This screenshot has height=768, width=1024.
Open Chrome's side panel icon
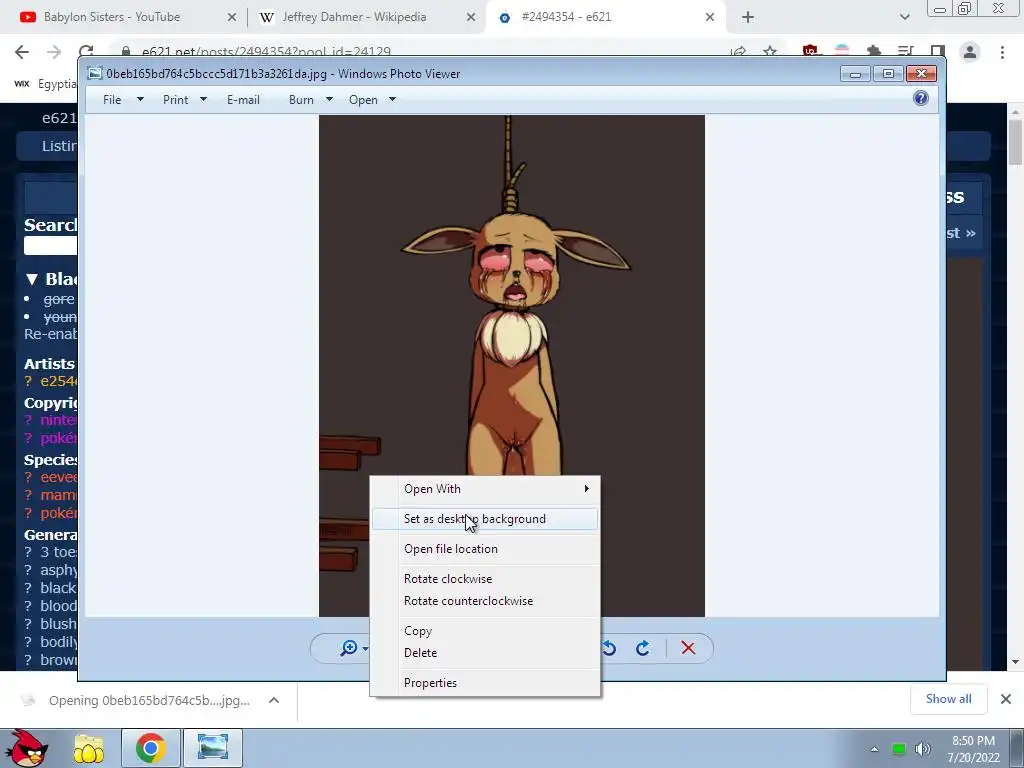pos(938,52)
